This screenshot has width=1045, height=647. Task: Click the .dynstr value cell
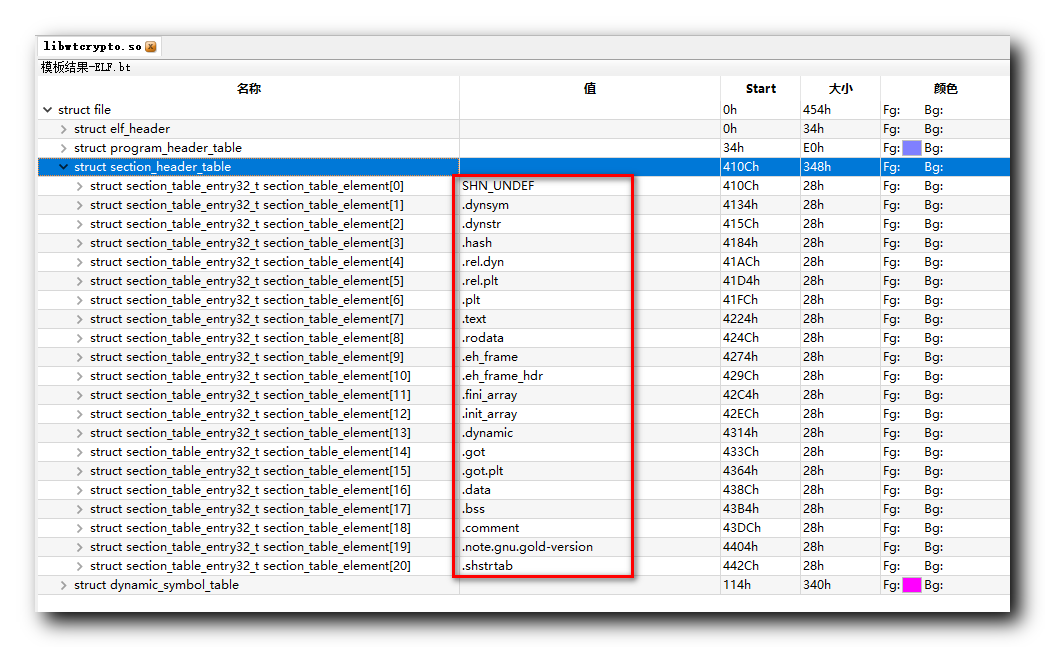590,224
